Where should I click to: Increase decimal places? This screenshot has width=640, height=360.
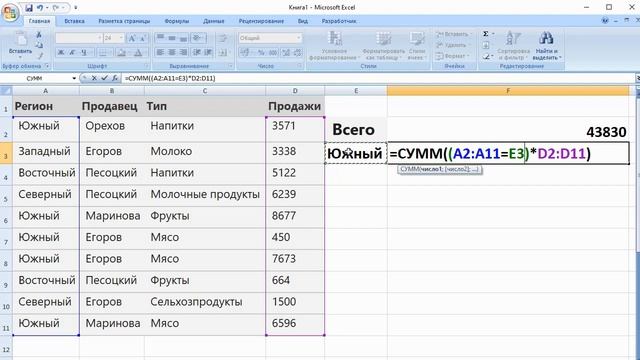[286, 52]
